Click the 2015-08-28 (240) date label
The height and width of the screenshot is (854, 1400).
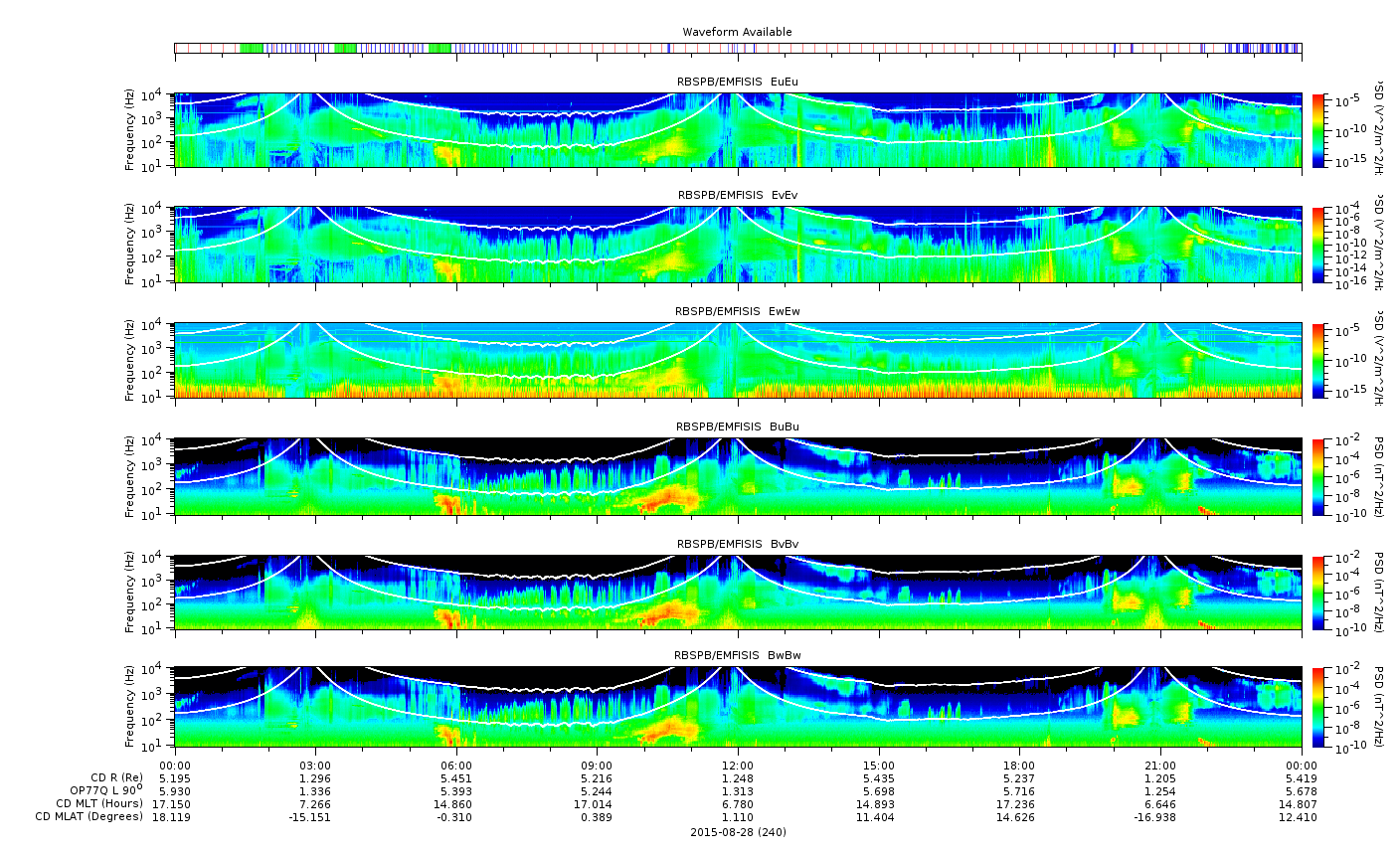pyautogui.click(x=737, y=832)
